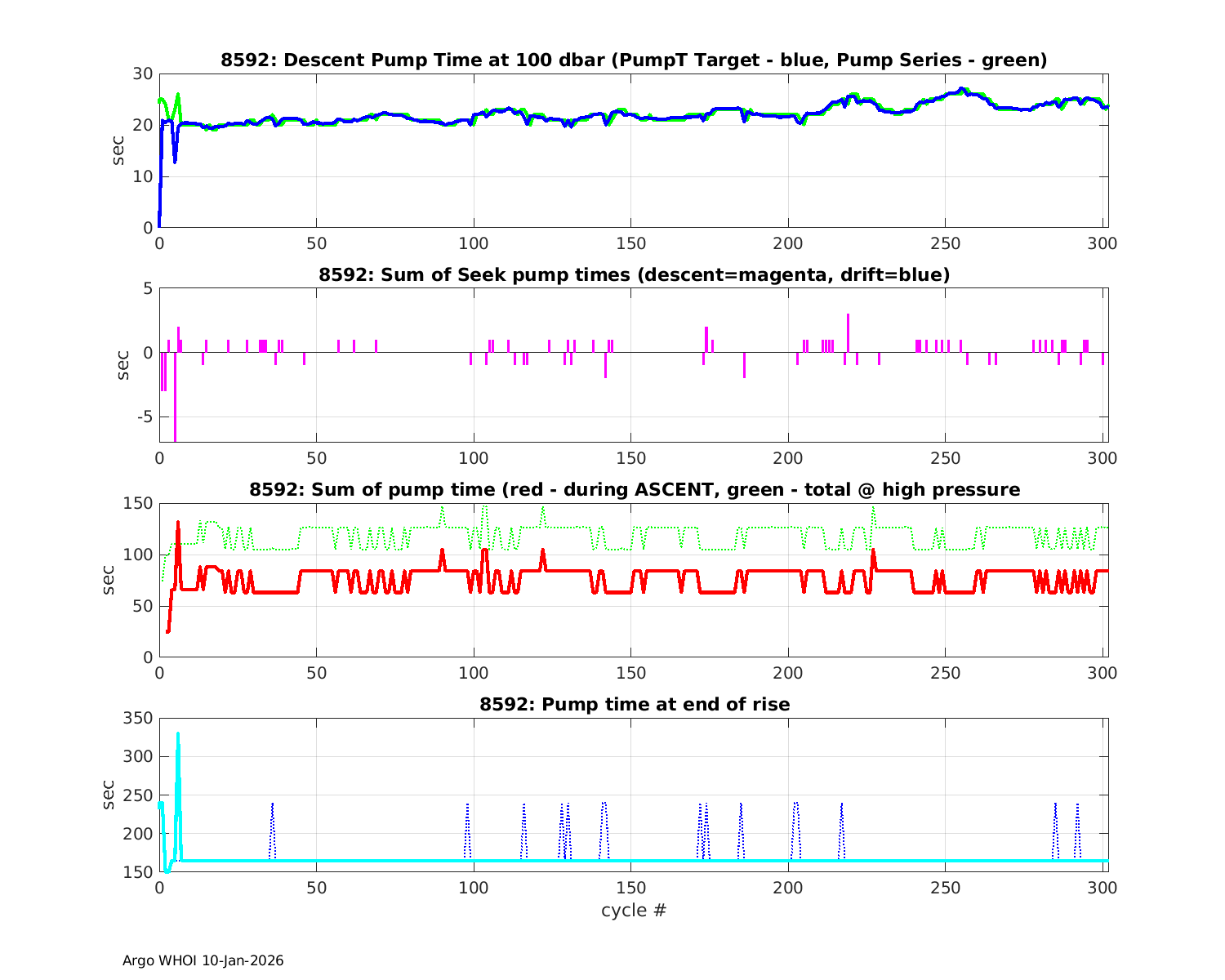Click the Descent Pump Time chart title
Screen dimensions: 1225x980
[x=634, y=60]
